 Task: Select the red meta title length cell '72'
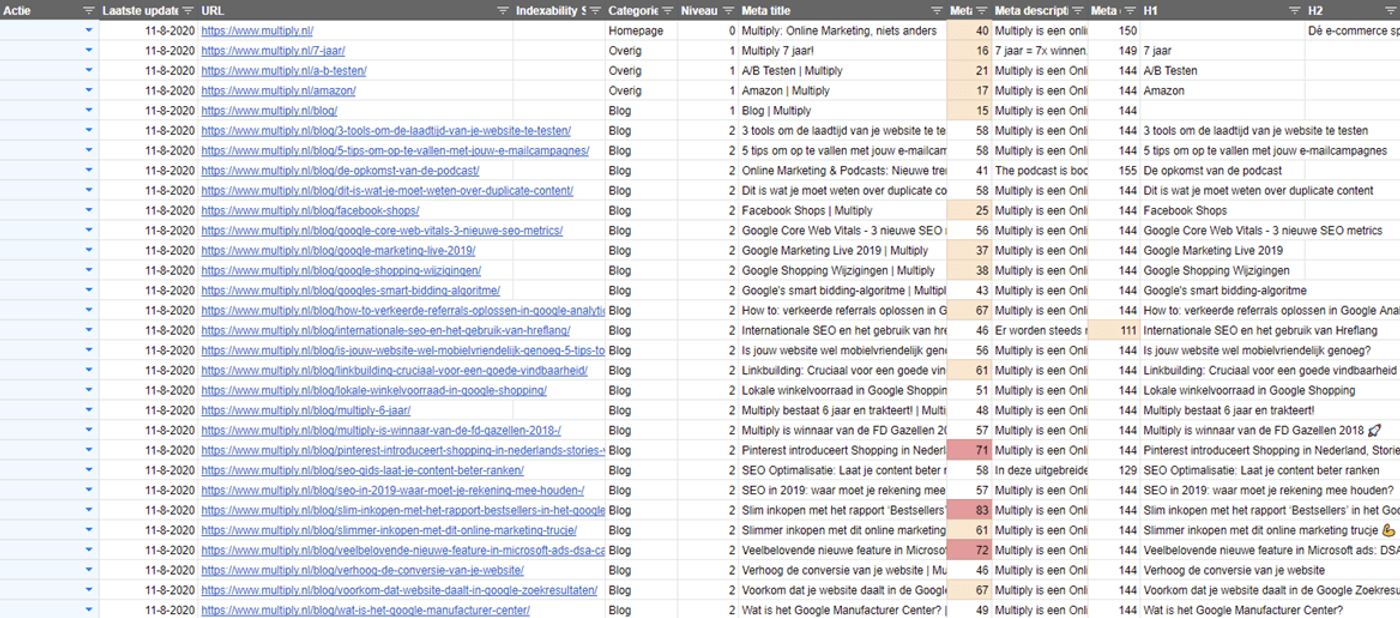pos(969,550)
